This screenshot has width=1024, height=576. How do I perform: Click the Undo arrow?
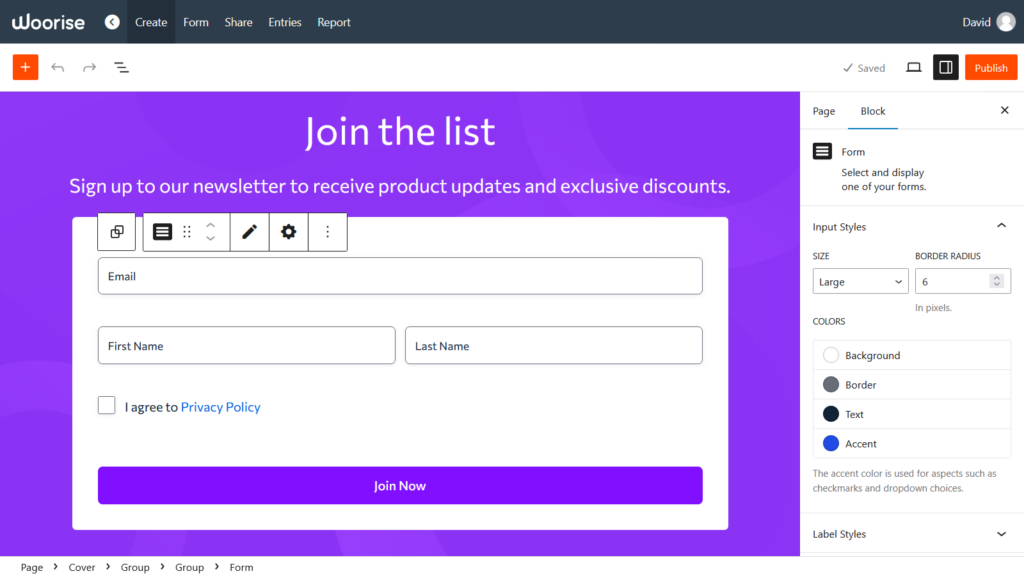[x=57, y=67]
